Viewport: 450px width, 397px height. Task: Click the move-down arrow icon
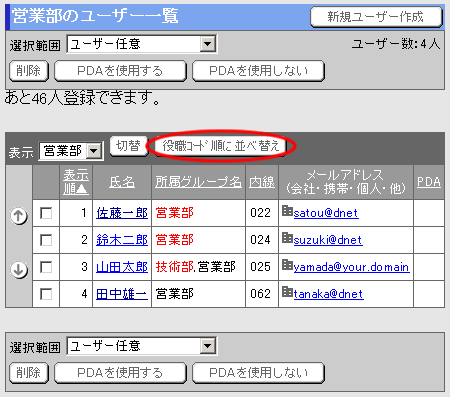[x=19, y=269]
